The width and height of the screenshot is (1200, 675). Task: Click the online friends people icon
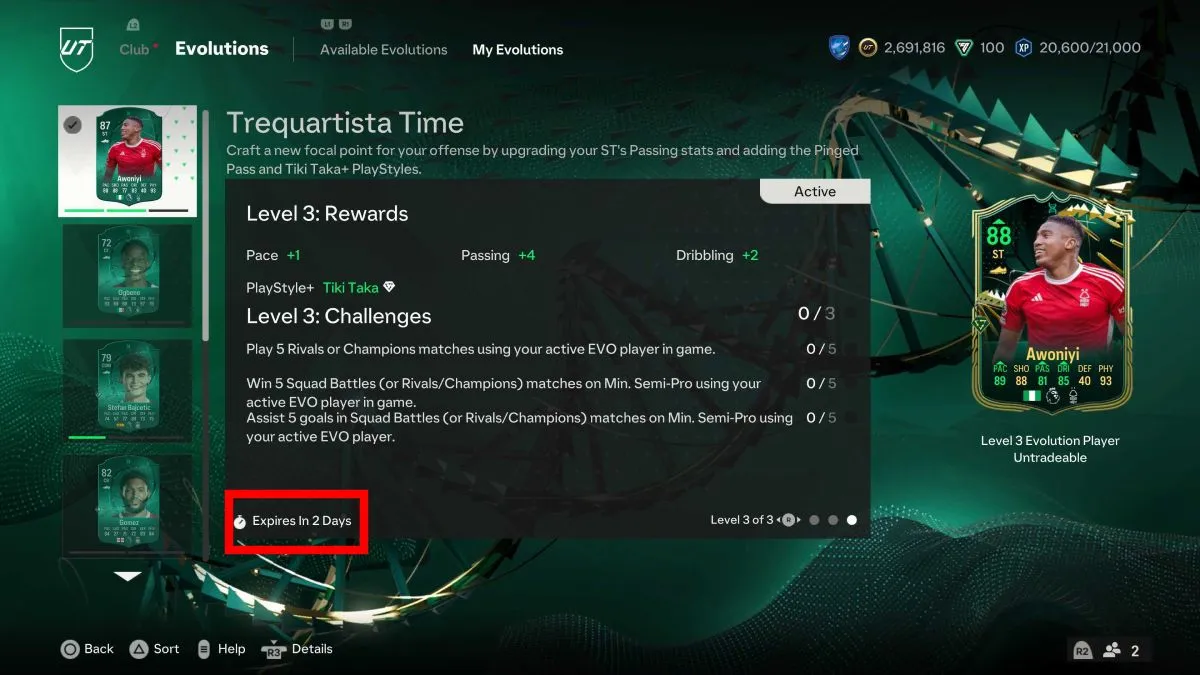click(1111, 650)
